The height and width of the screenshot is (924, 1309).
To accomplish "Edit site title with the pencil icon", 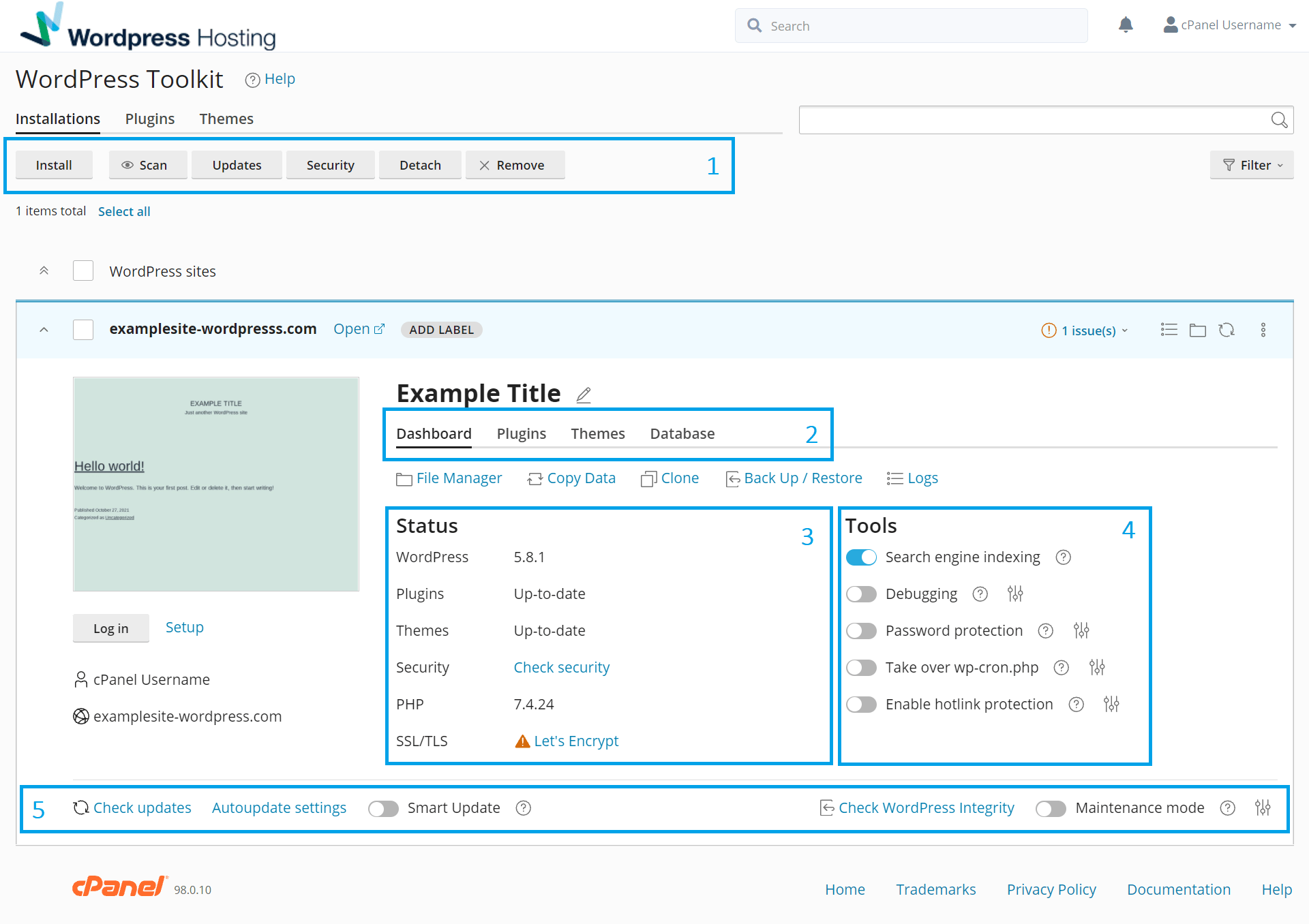I will 584,395.
